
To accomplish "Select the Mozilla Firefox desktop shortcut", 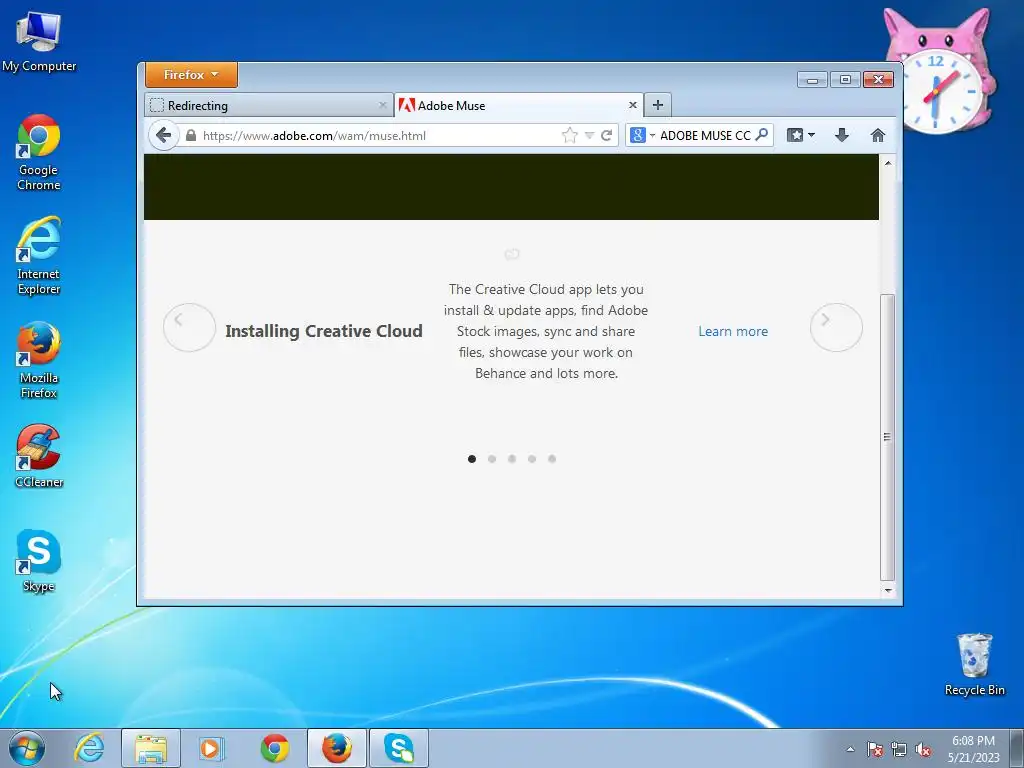I will (39, 359).
